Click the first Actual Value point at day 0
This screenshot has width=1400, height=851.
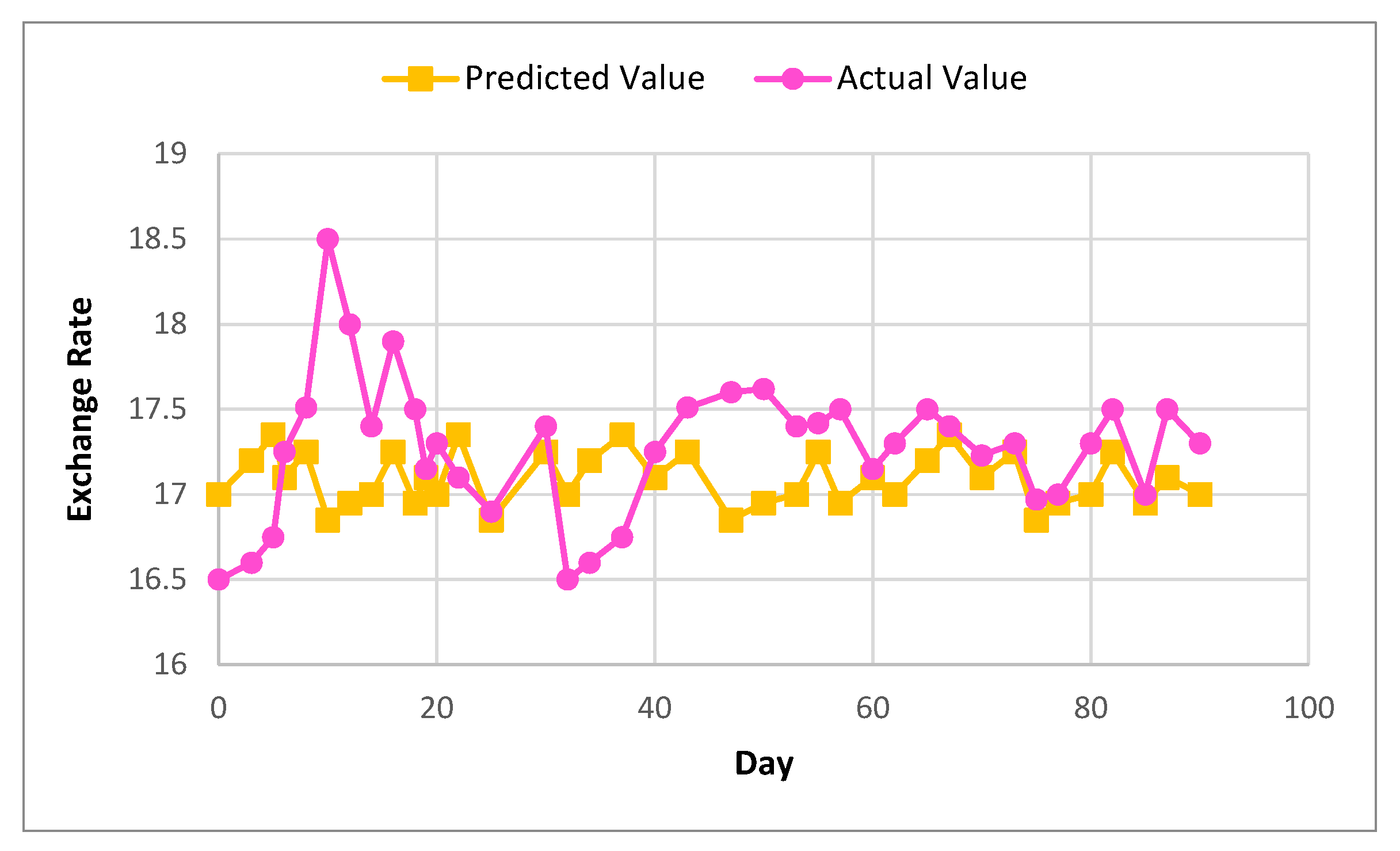pos(219,579)
